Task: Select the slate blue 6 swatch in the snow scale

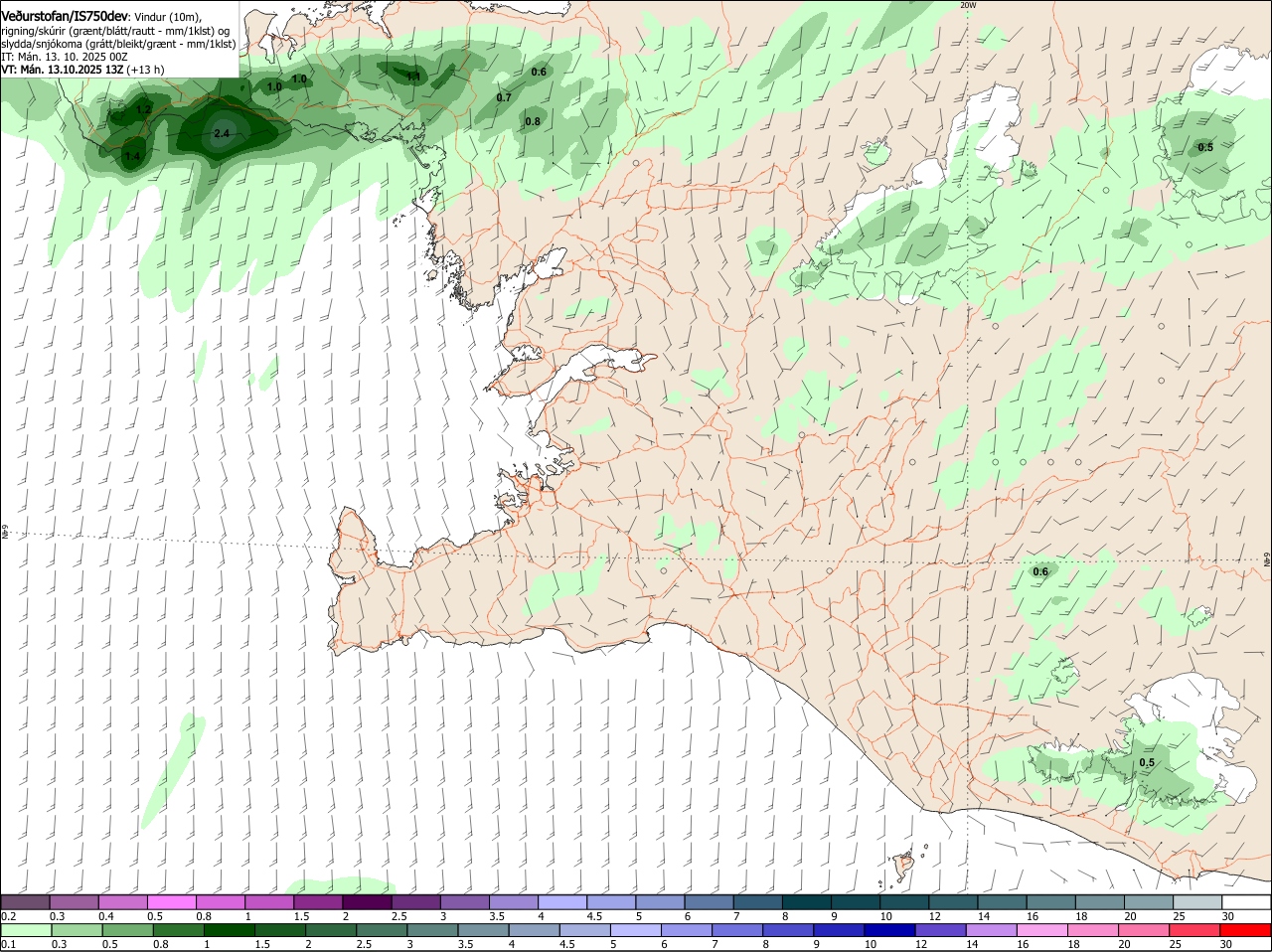Action: pyautogui.click(x=710, y=901)
